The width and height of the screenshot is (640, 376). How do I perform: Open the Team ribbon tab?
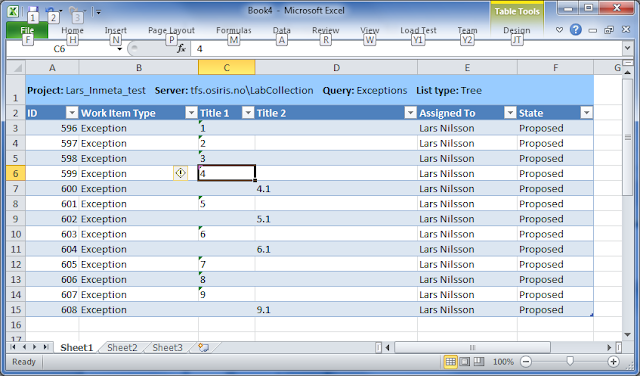click(x=467, y=30)
